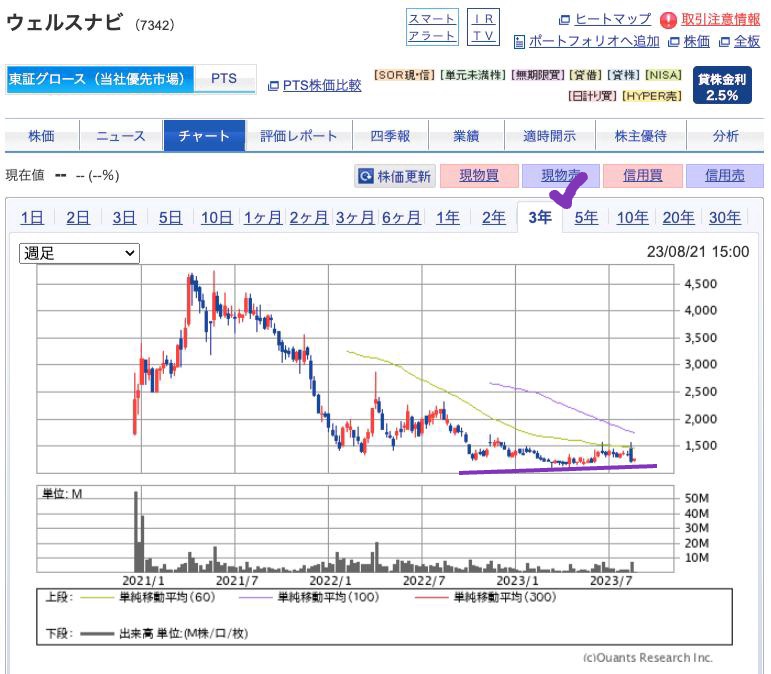Click the popup icon before 全板
Image resolution: width=771 pixels, height=674 pixels.
click(x=724, y=42)
